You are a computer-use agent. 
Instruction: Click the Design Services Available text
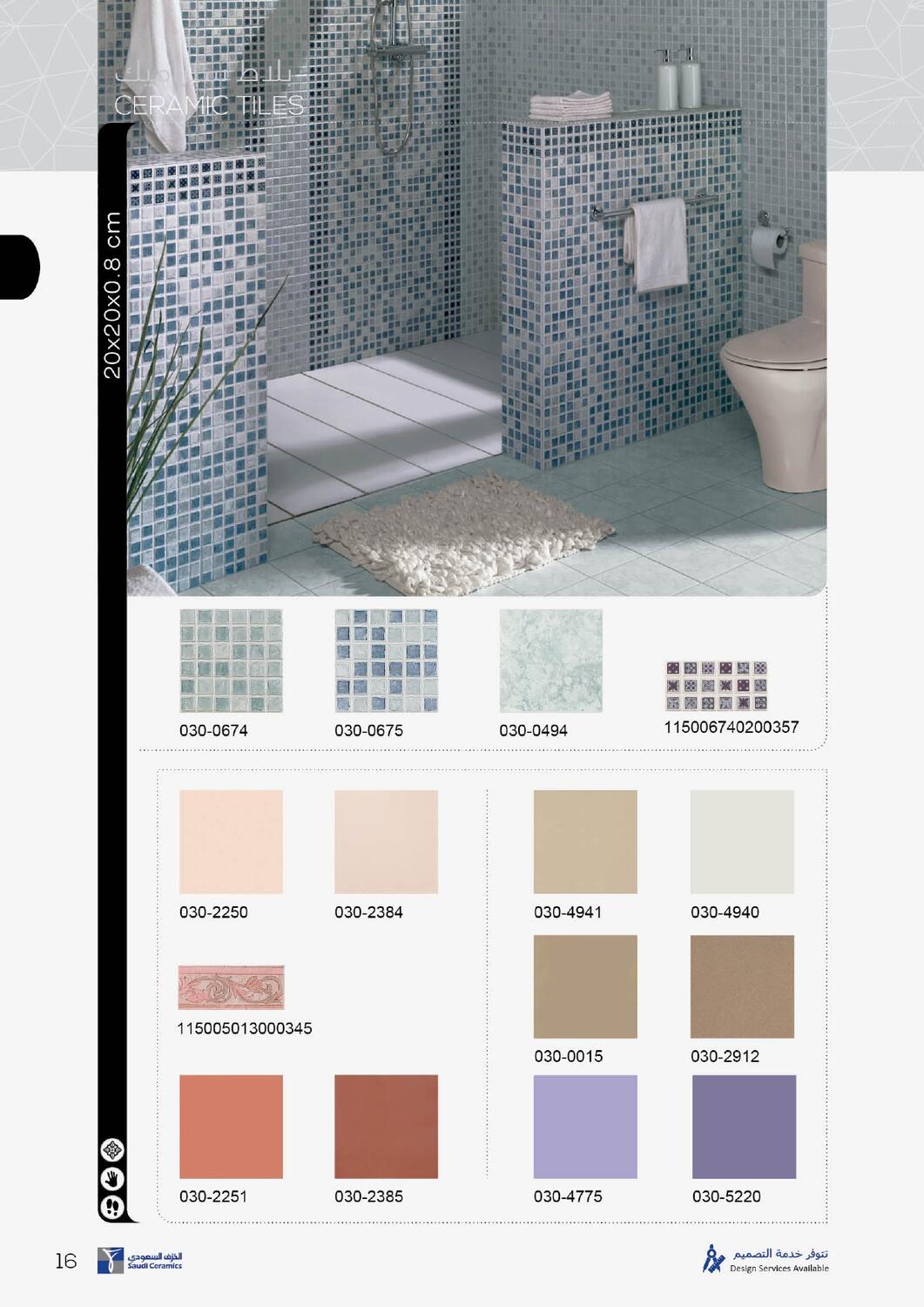(779, 1268)
